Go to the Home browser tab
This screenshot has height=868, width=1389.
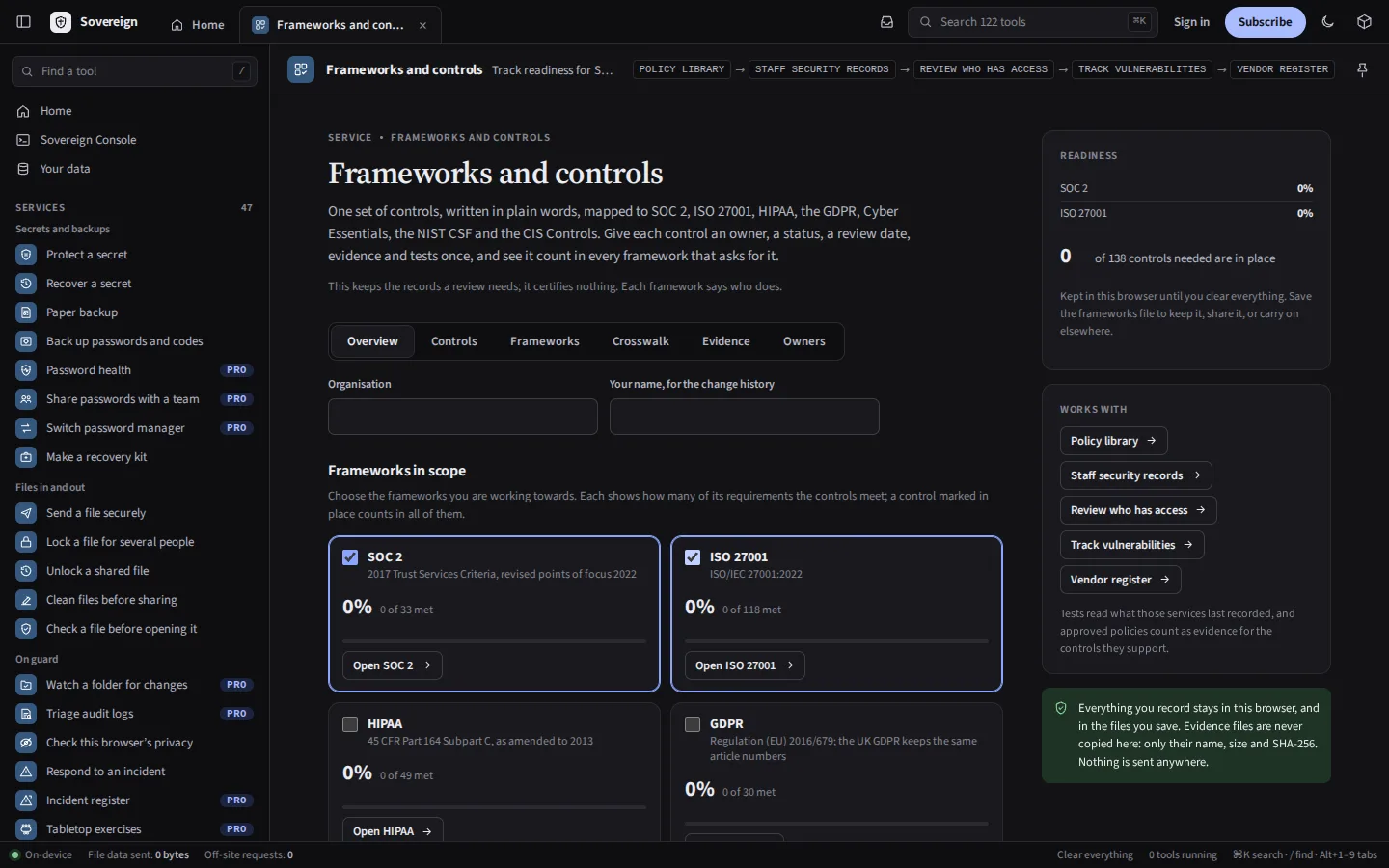click(x=198, y=25)
